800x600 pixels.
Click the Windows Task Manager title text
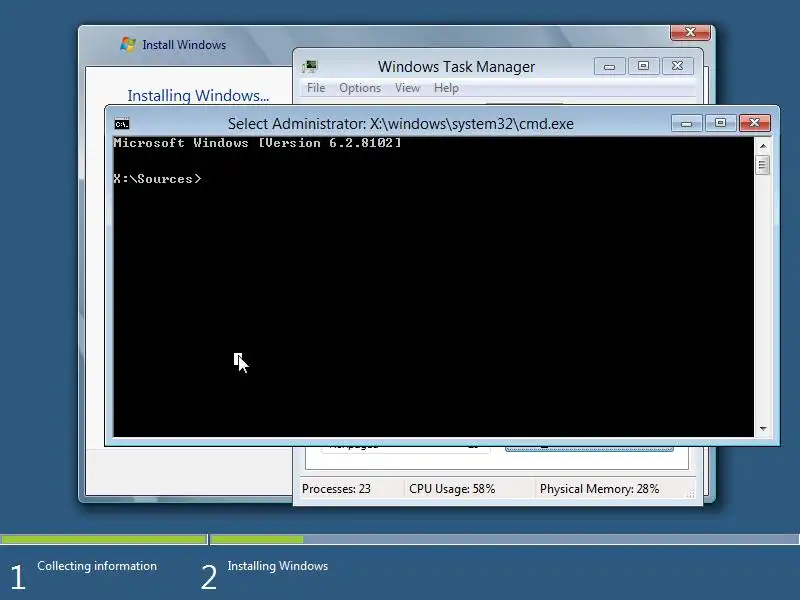[456, 67]
